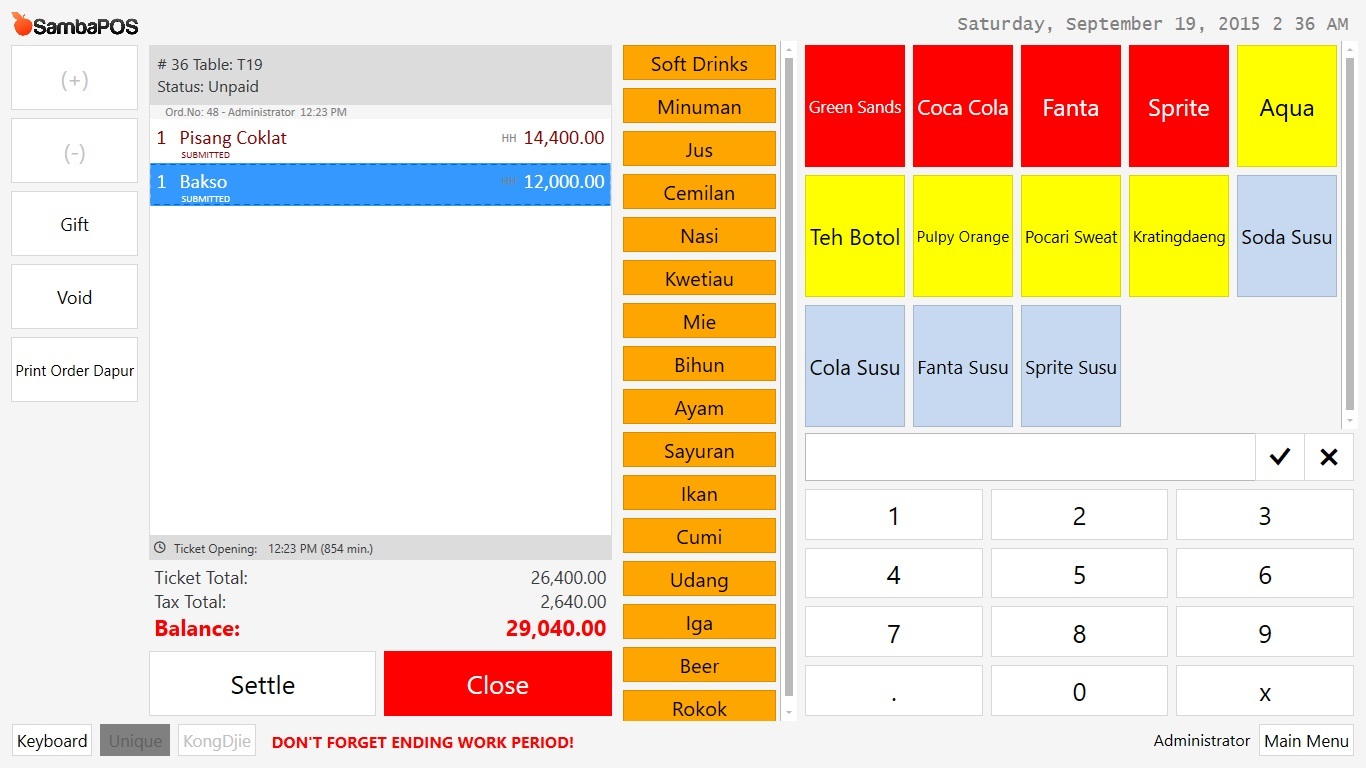
Task: Click the menu items panel scrollbar
Action: 1350,236
